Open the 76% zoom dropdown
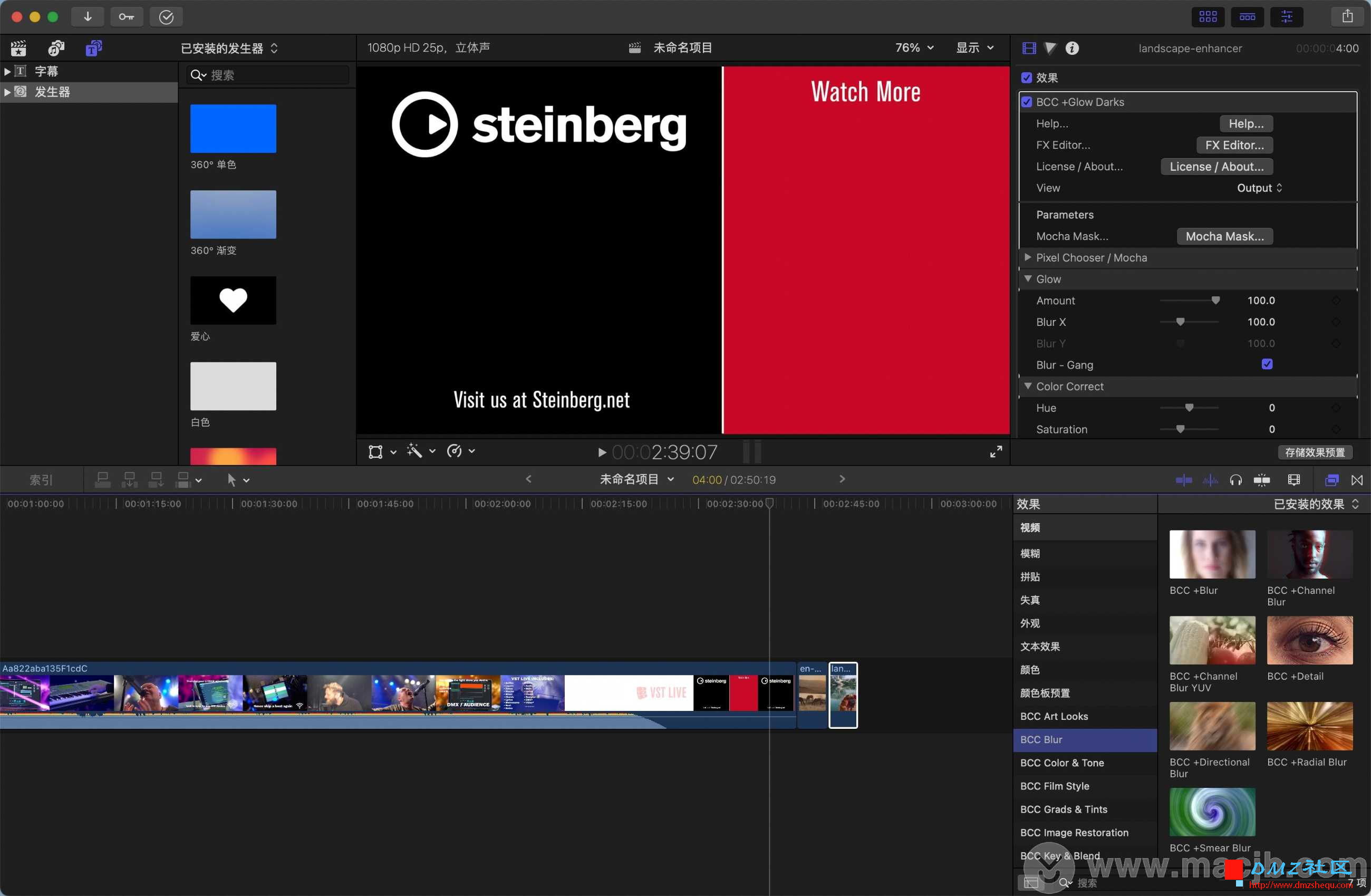 (914, 48)
